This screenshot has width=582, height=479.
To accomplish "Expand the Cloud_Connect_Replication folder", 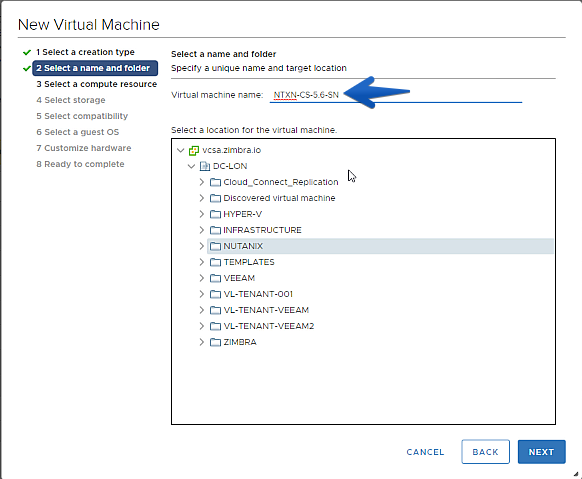I will 202,182.
